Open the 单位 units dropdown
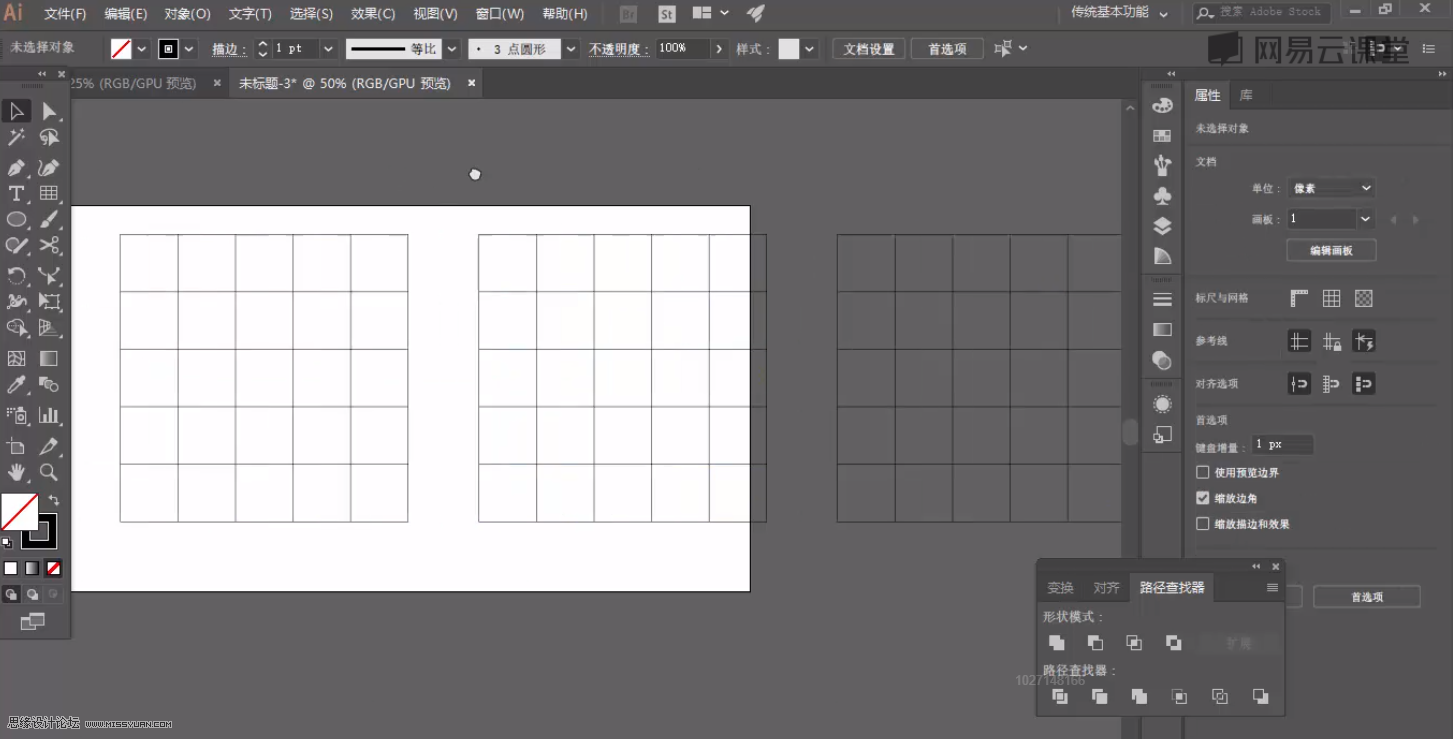The width and height of the screenshot is (1453, 739). 1331,187
